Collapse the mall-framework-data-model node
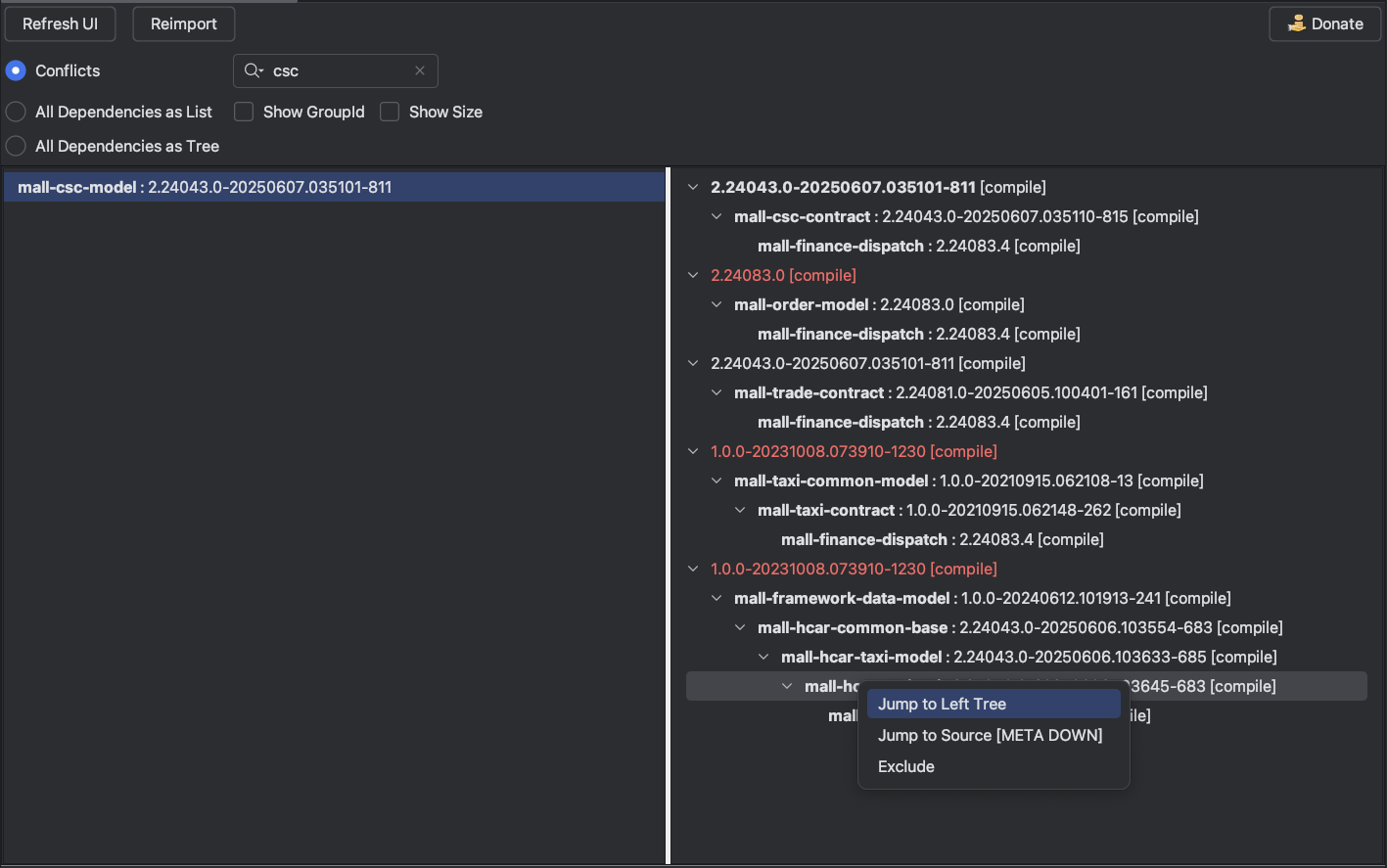 pyautogui.click(x=717, y=598)
